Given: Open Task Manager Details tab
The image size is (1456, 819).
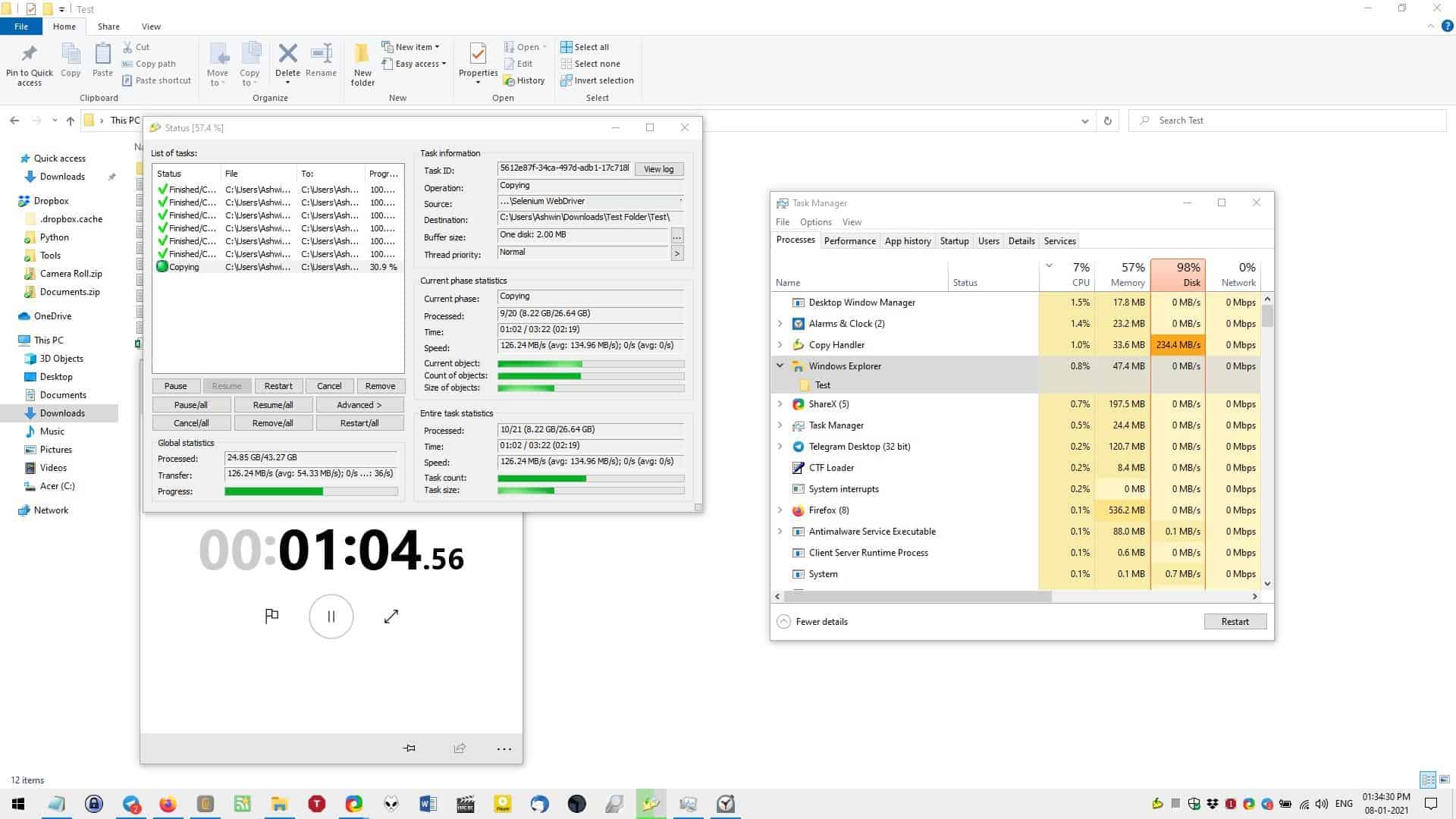Looking at the screenshot, I should click(1021, 241).
